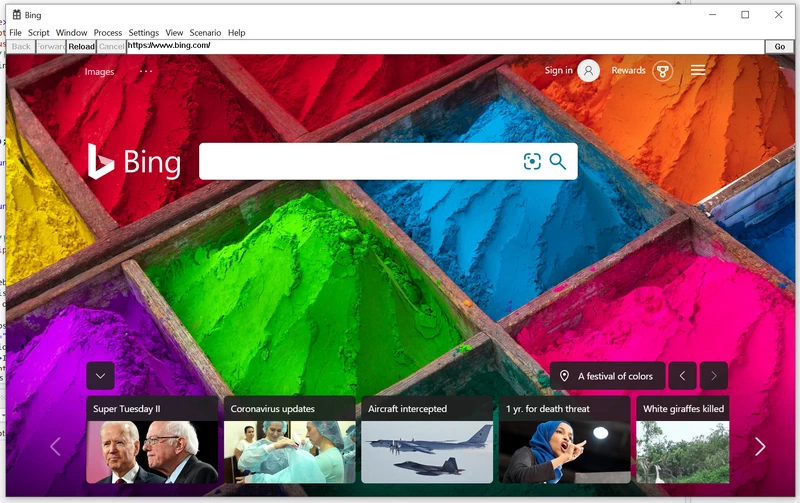Screen dimensions: 800x503
Task: Open A festival of colors info
Action: point(608,376)
